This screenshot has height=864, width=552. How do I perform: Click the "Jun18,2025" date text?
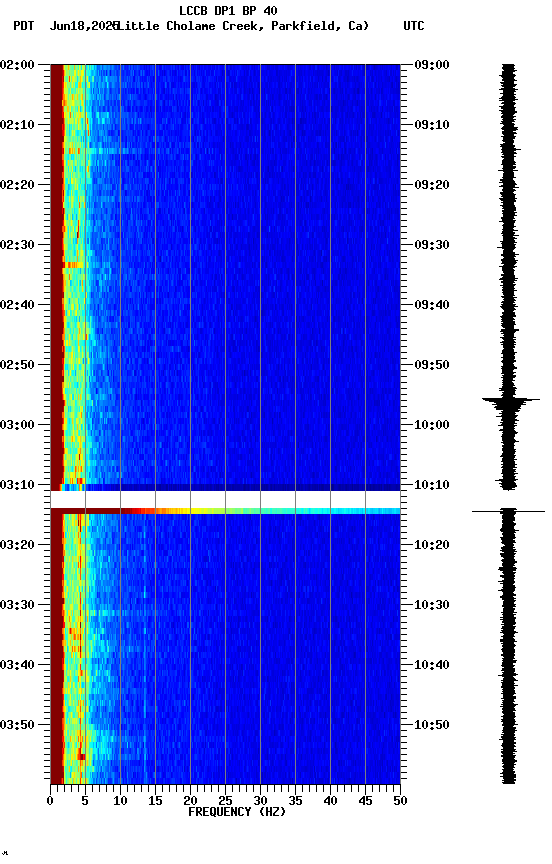point(84,26)
